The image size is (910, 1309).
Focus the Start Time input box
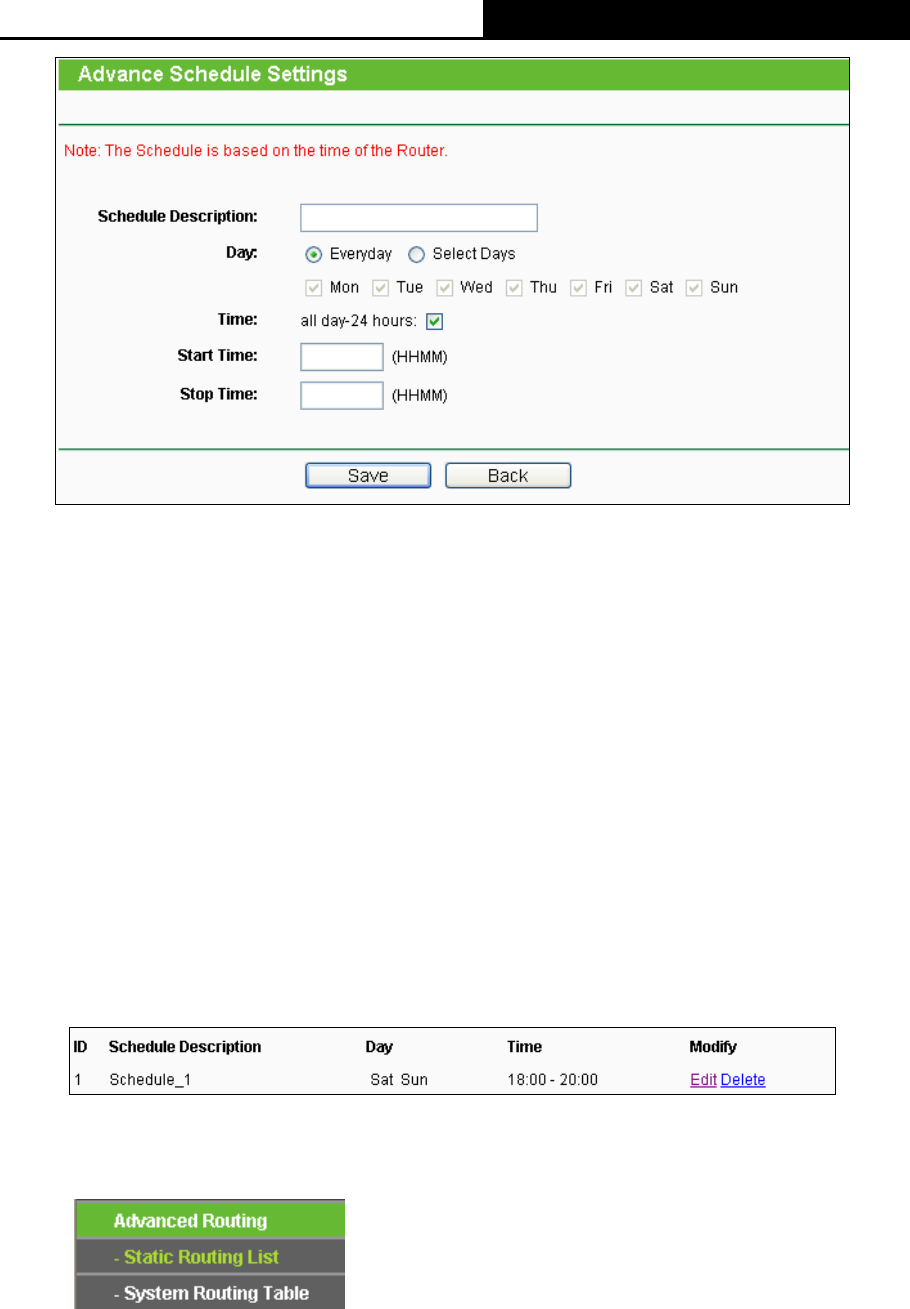point(342,357)
